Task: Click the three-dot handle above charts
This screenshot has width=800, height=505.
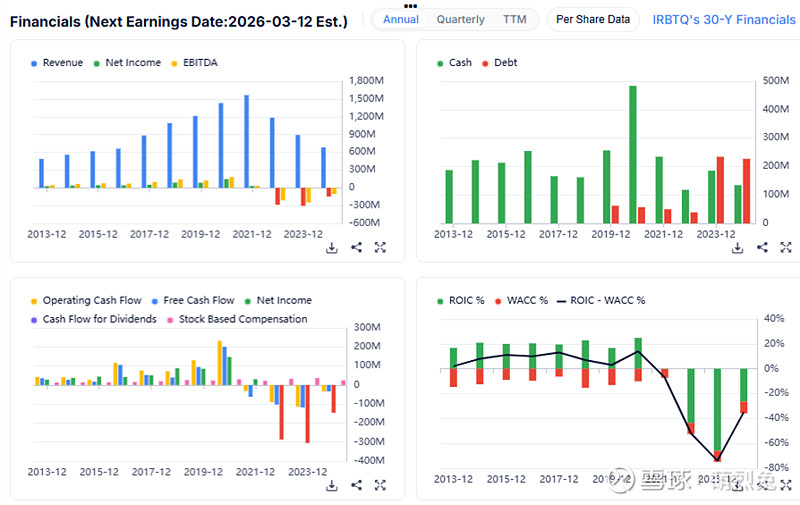Action: [410, 5]
